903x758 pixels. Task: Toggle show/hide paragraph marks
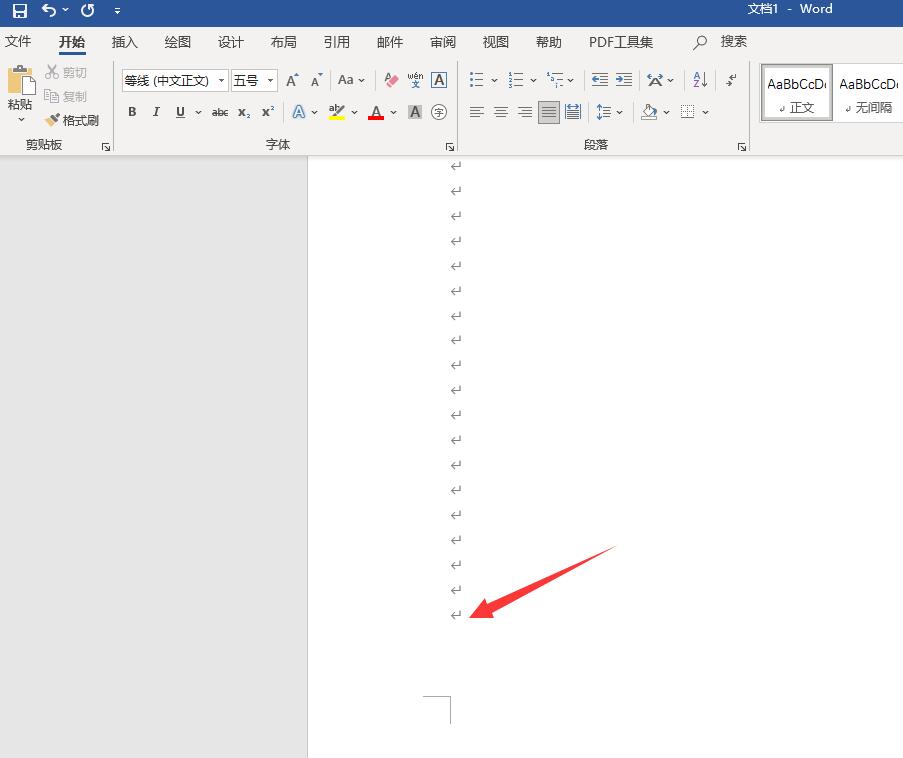tap(731, 80)
